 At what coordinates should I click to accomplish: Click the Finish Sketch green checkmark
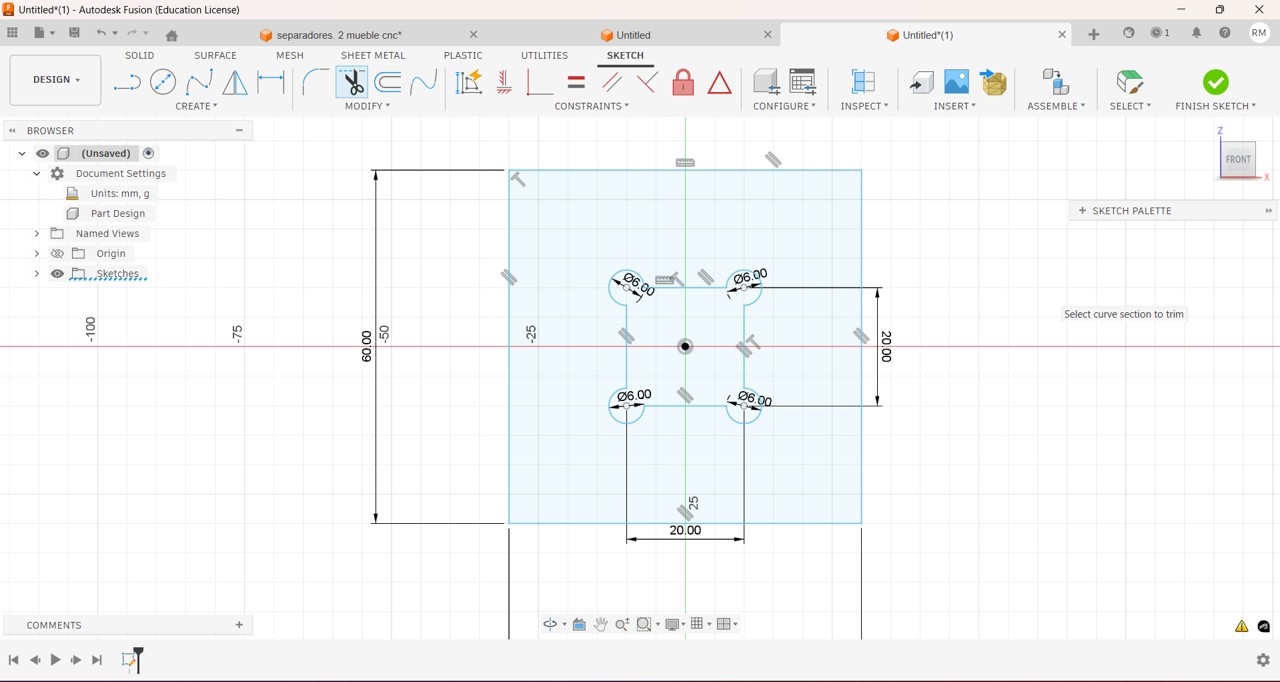pos(1216,82)
